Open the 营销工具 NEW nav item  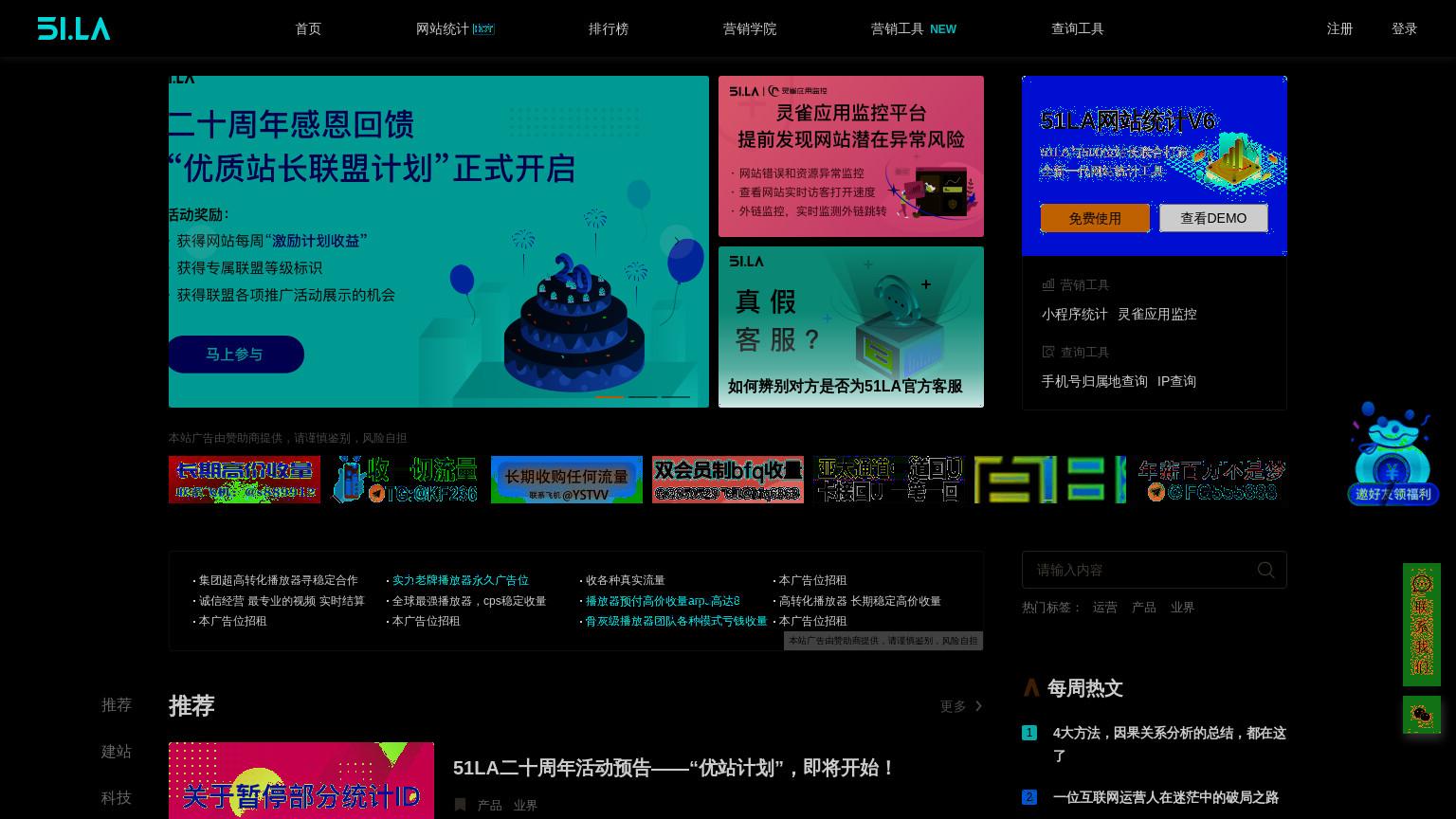pyautogui.click(x=914, y=29)
